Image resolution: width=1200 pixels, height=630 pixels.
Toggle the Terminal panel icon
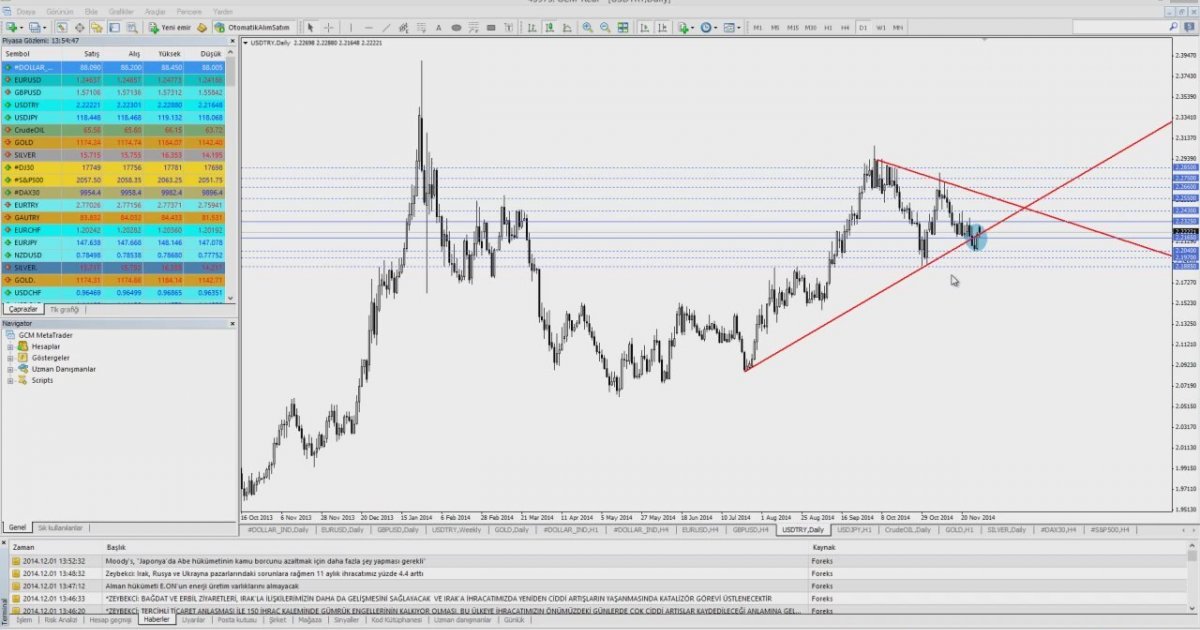tap(114, 28)
